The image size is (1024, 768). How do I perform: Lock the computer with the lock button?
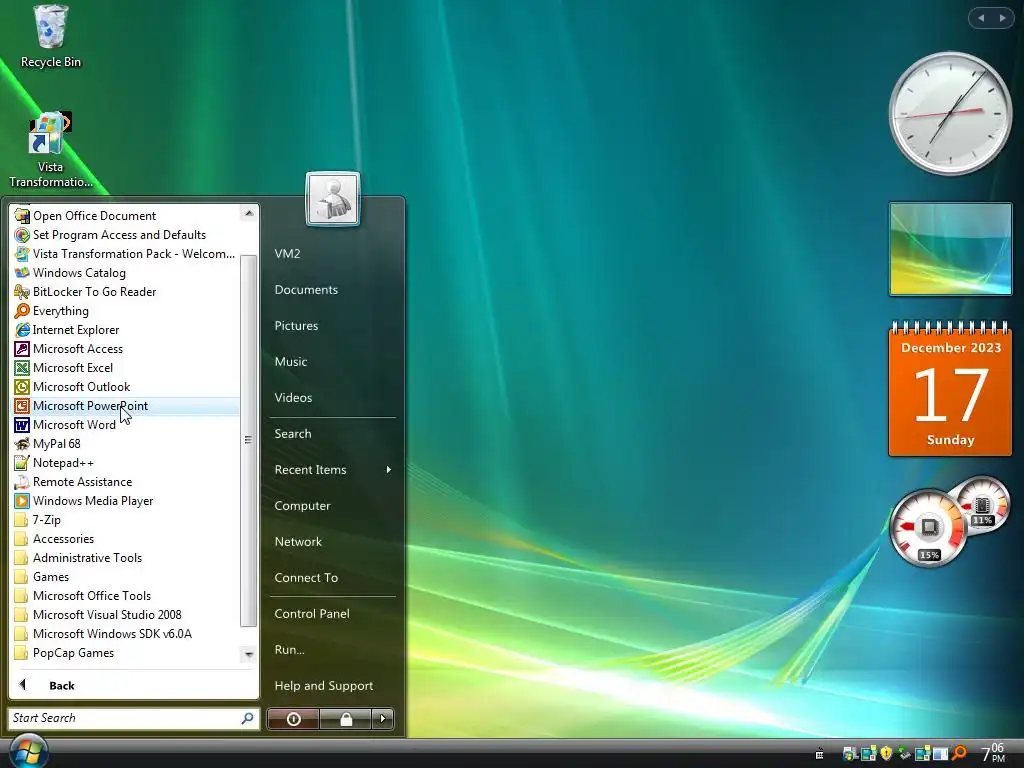click(346, 719)
